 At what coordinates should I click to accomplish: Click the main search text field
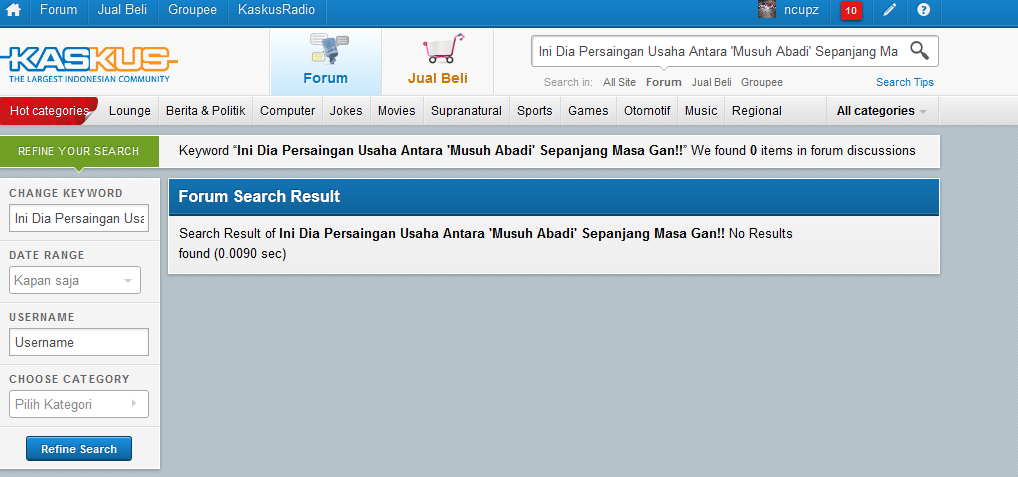(717, 51)
